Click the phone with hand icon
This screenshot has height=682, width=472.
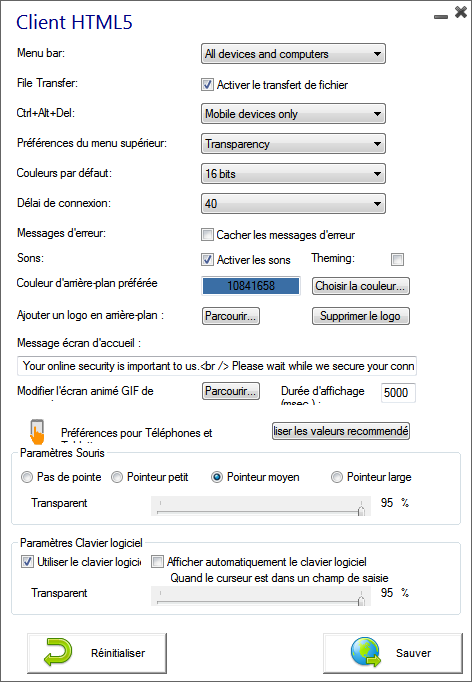pyautogui.click(x=37, y=431)
